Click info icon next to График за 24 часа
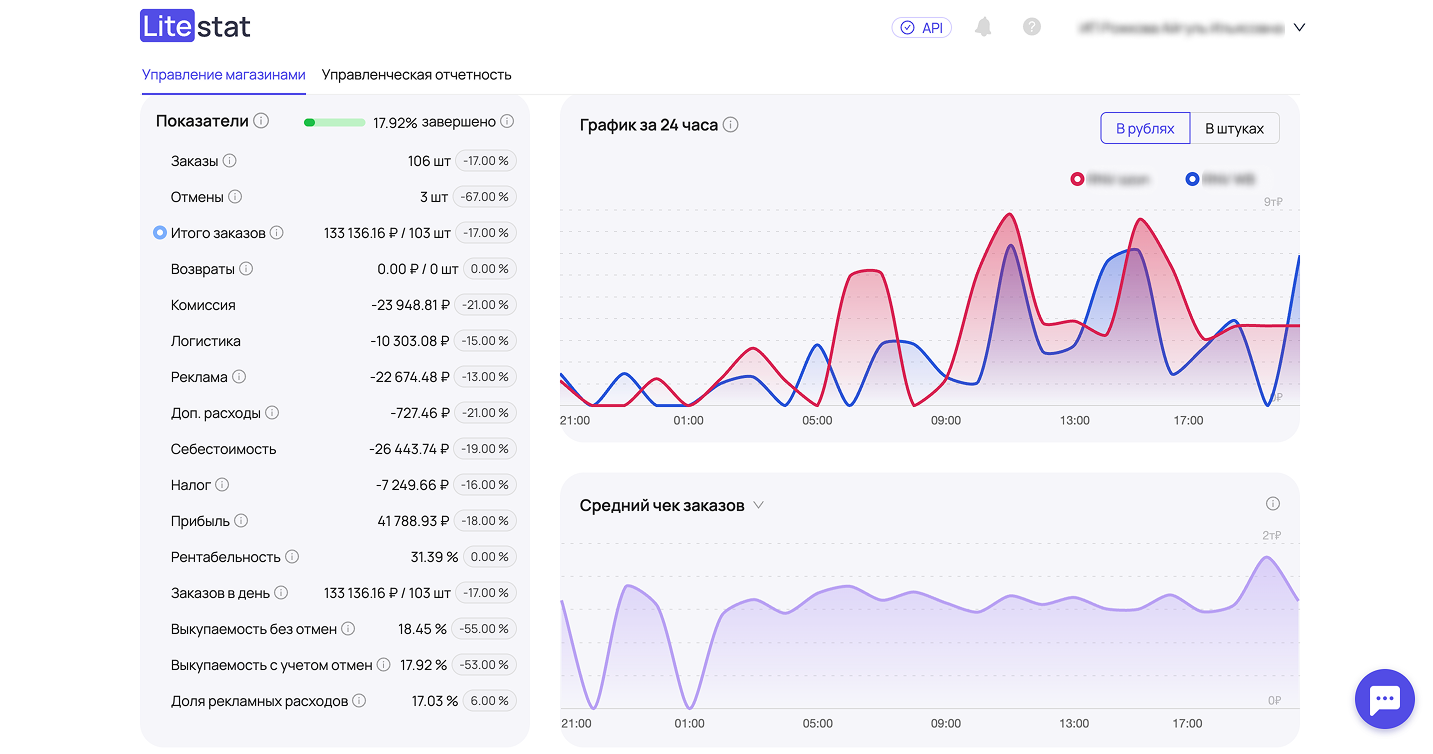Screen dimensions: 1433x754 (731, 125)
